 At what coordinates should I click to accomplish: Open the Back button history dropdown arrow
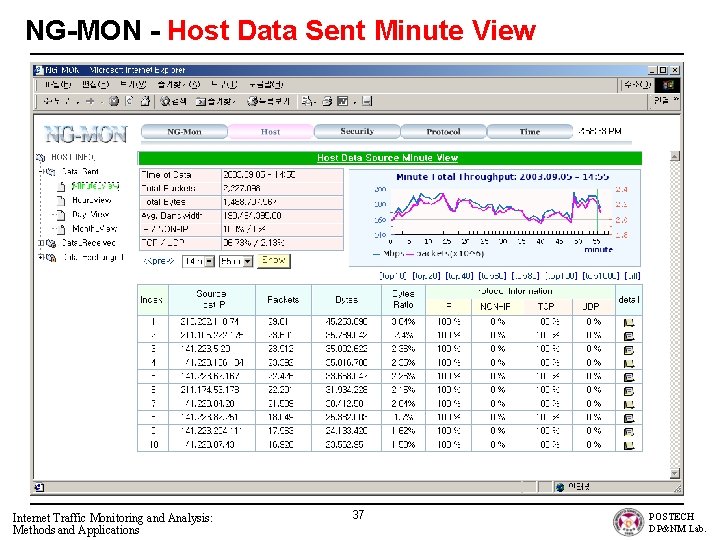[77, 101]
